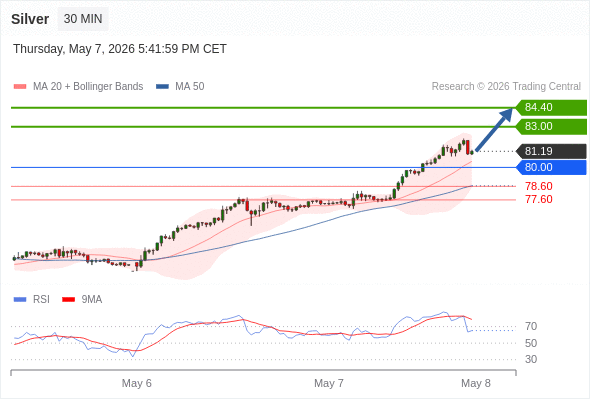This screenshot has width=590, height=400.
Task: Click the Silver instrument title
Action: pos(30,19)
